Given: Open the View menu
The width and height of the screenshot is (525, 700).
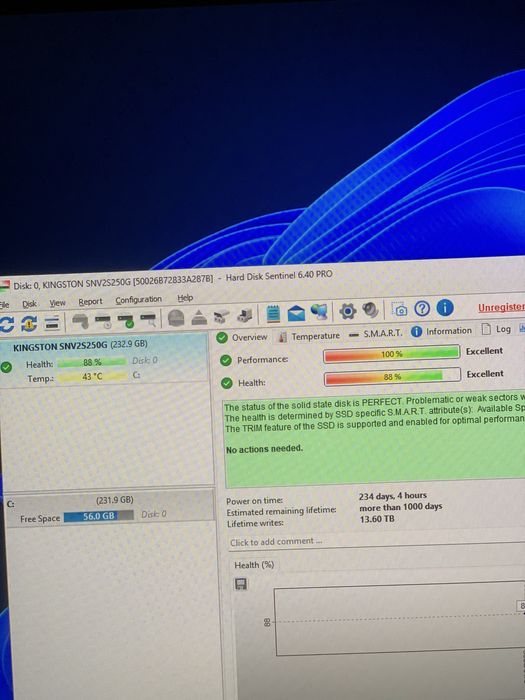Looking at the screenshot, I should (58, 303).
